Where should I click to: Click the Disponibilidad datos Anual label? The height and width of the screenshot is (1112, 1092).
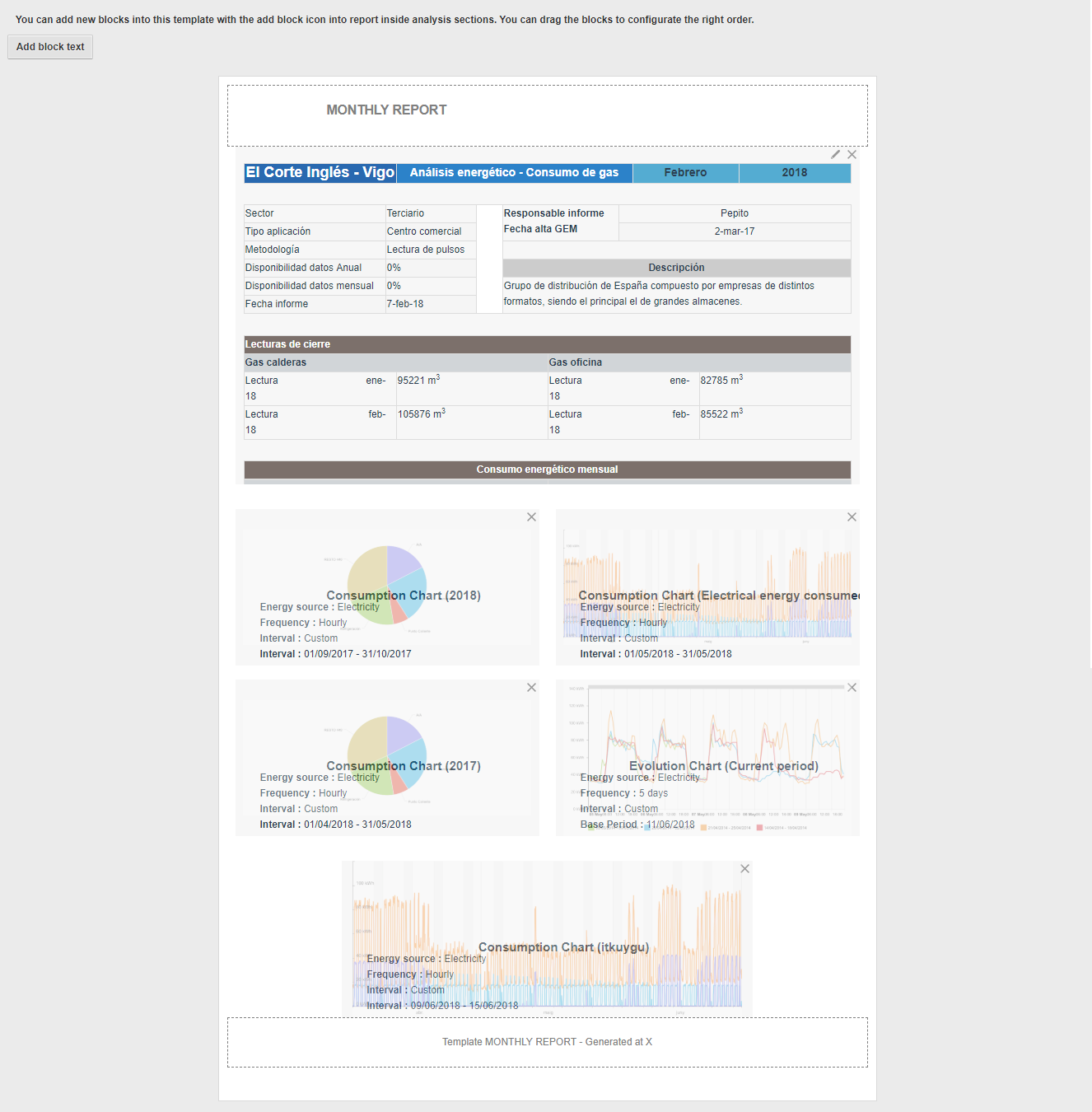[x=303, y=268]
